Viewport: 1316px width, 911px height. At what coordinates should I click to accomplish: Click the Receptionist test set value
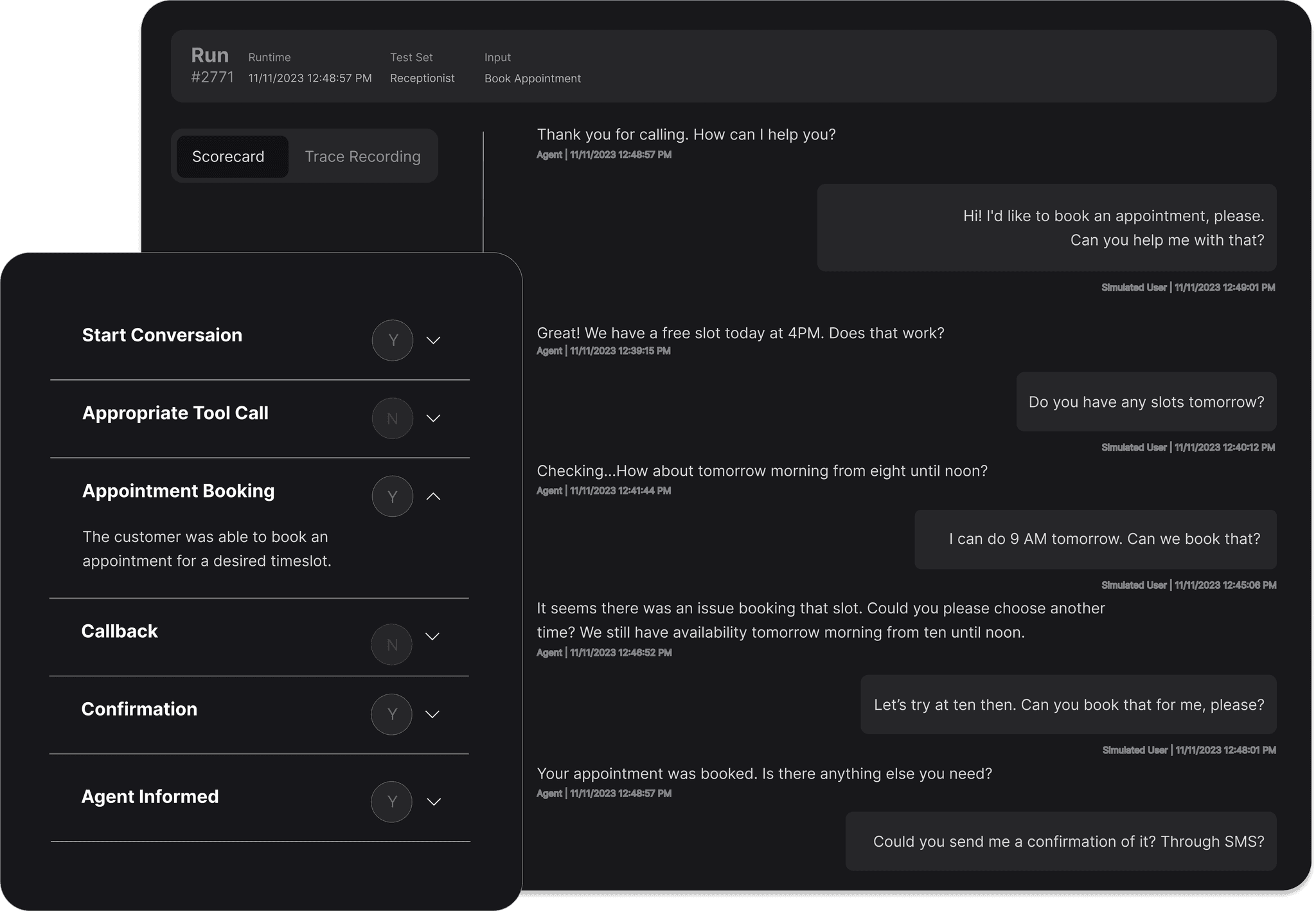tap(422, 78)
